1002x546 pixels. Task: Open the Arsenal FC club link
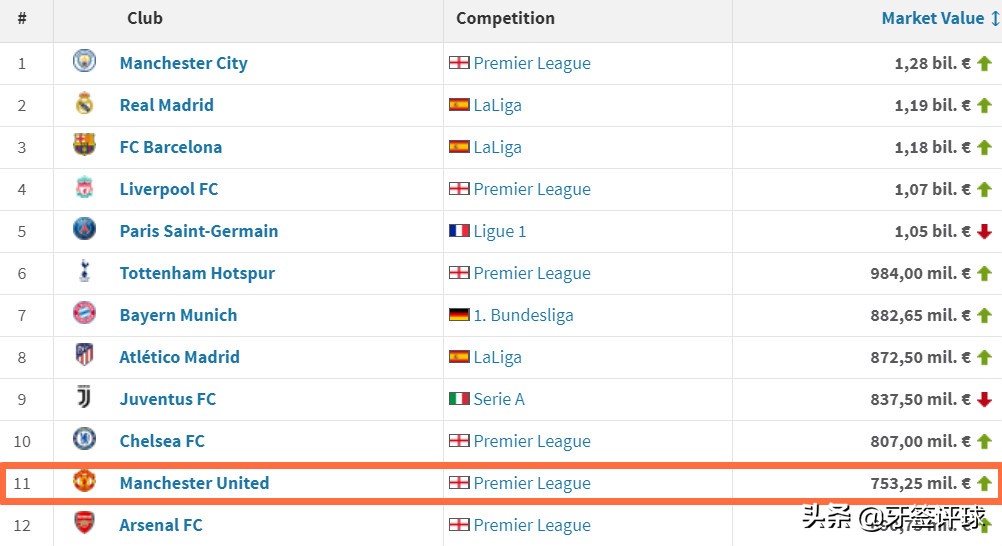tap(161, 525)
